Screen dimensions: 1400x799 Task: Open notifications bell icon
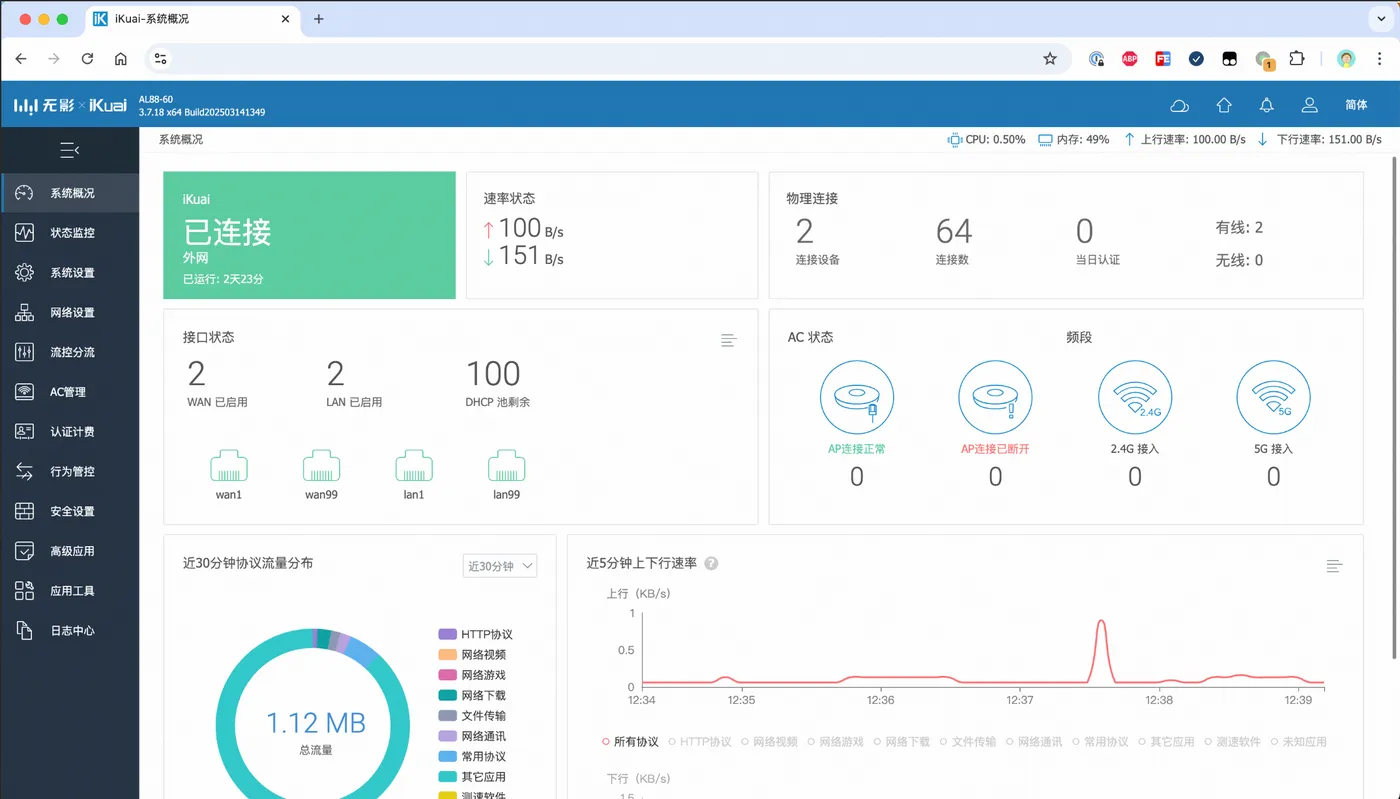1267,105
